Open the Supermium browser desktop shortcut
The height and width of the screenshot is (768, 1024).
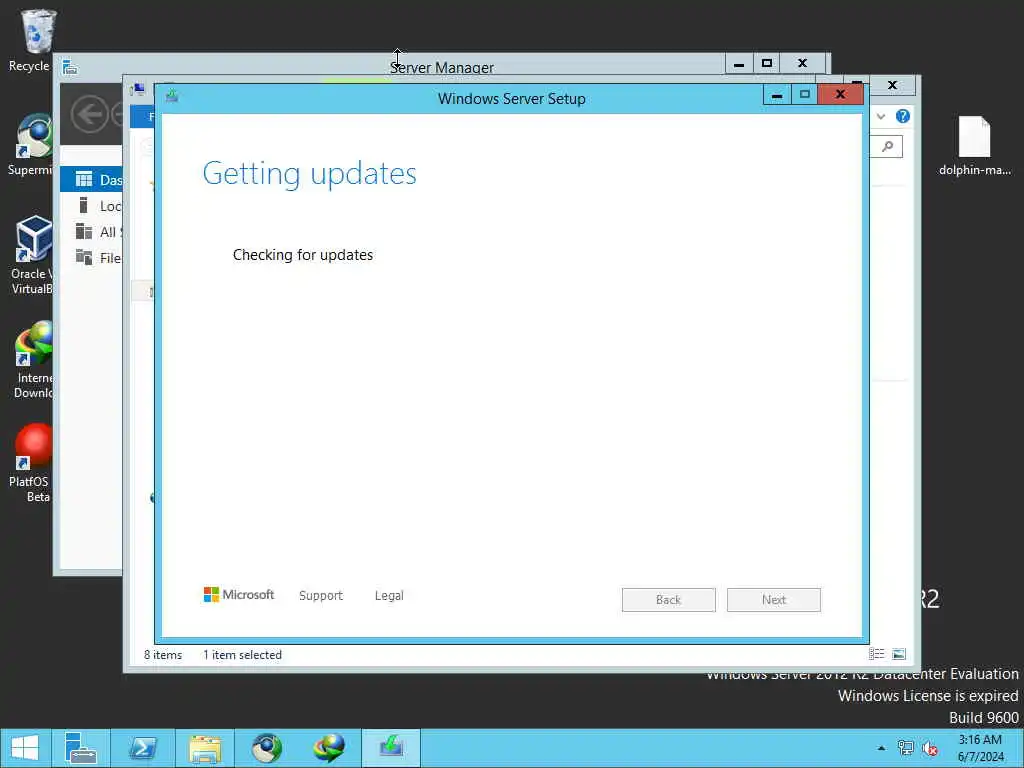[33, 144]
